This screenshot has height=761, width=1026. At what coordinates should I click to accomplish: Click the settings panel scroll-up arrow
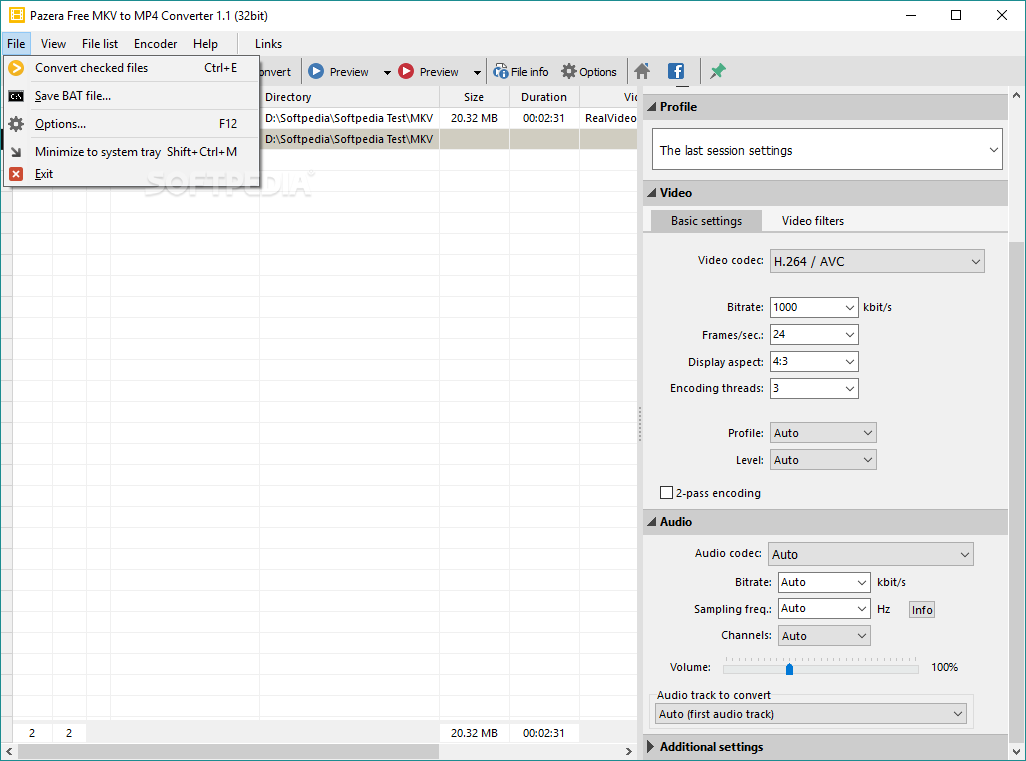[1017, 96]
